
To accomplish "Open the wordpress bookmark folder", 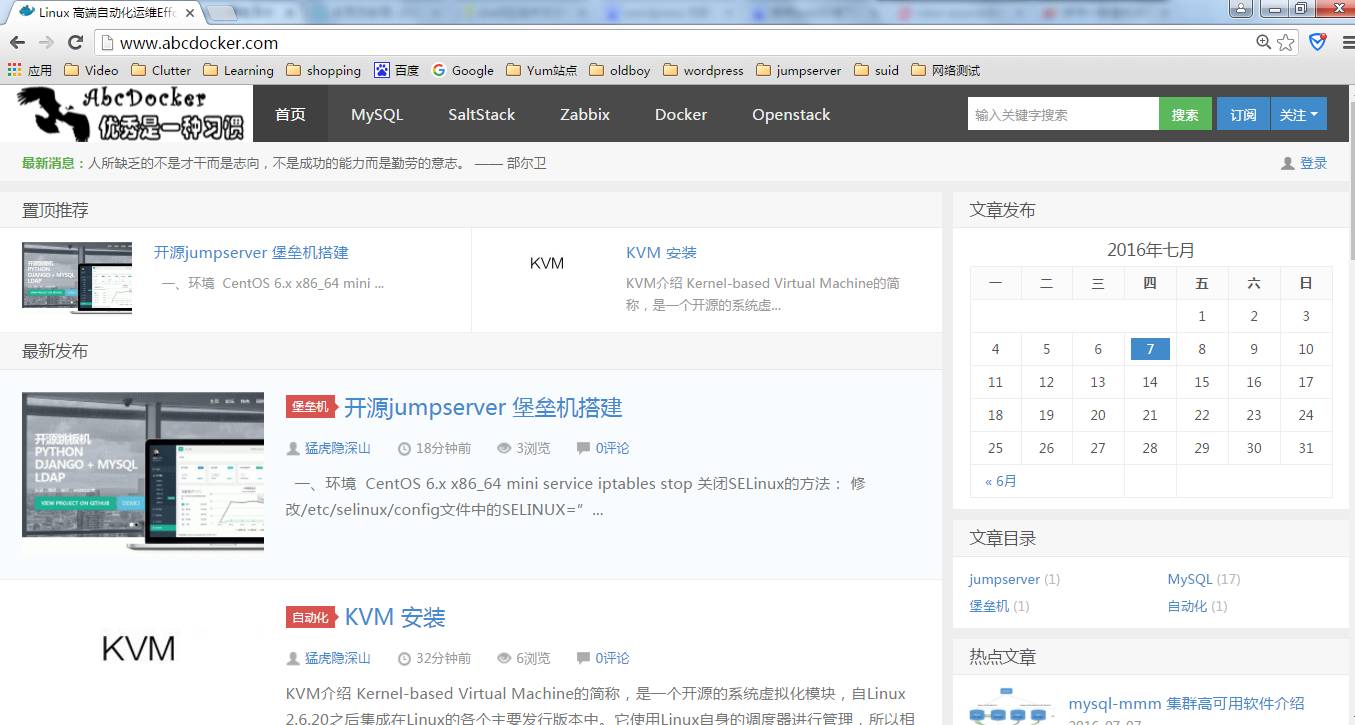I will point(703,70).
